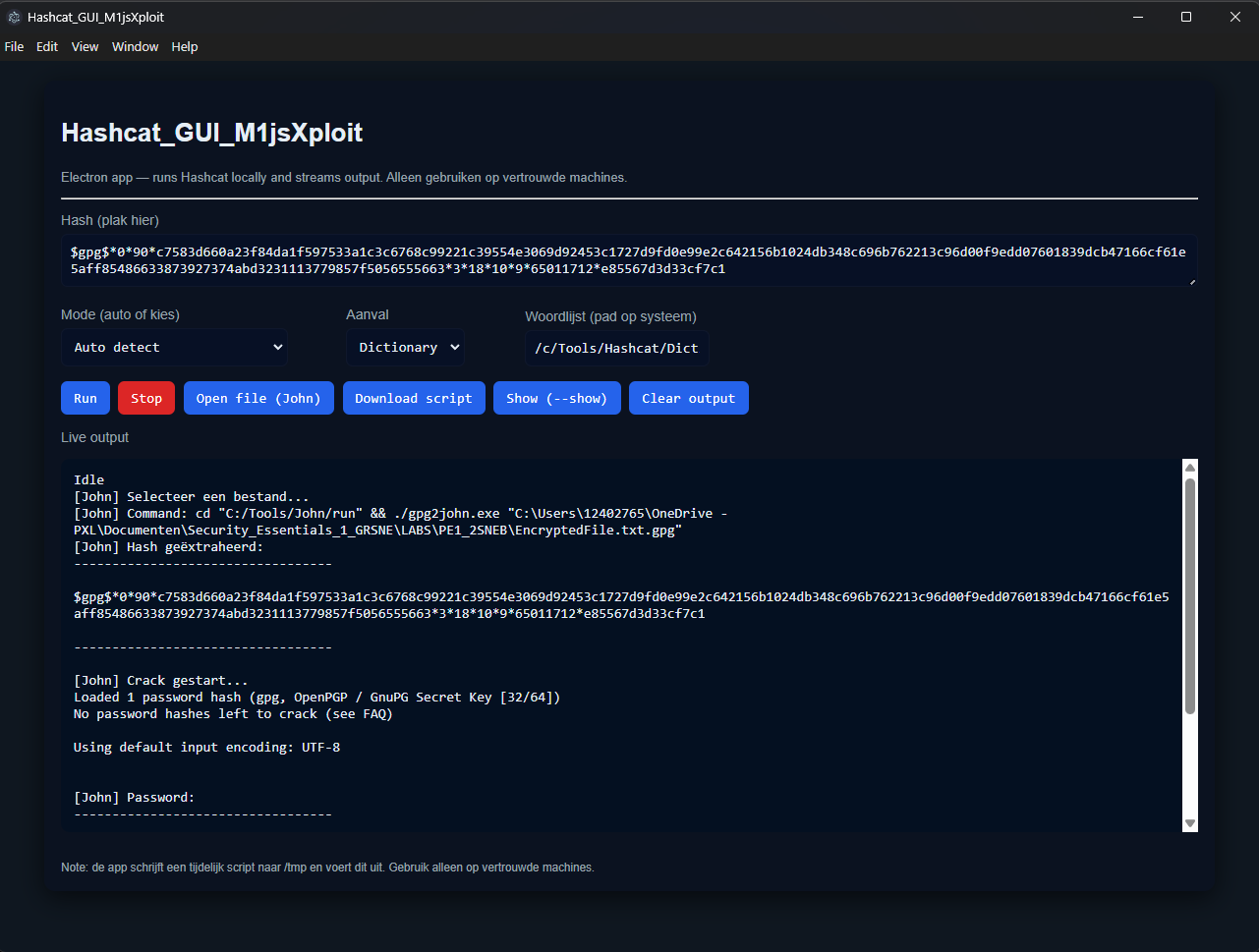Click Open file (John) button
The width and height of the screenshot is (1259, 952).
[258, 398]
